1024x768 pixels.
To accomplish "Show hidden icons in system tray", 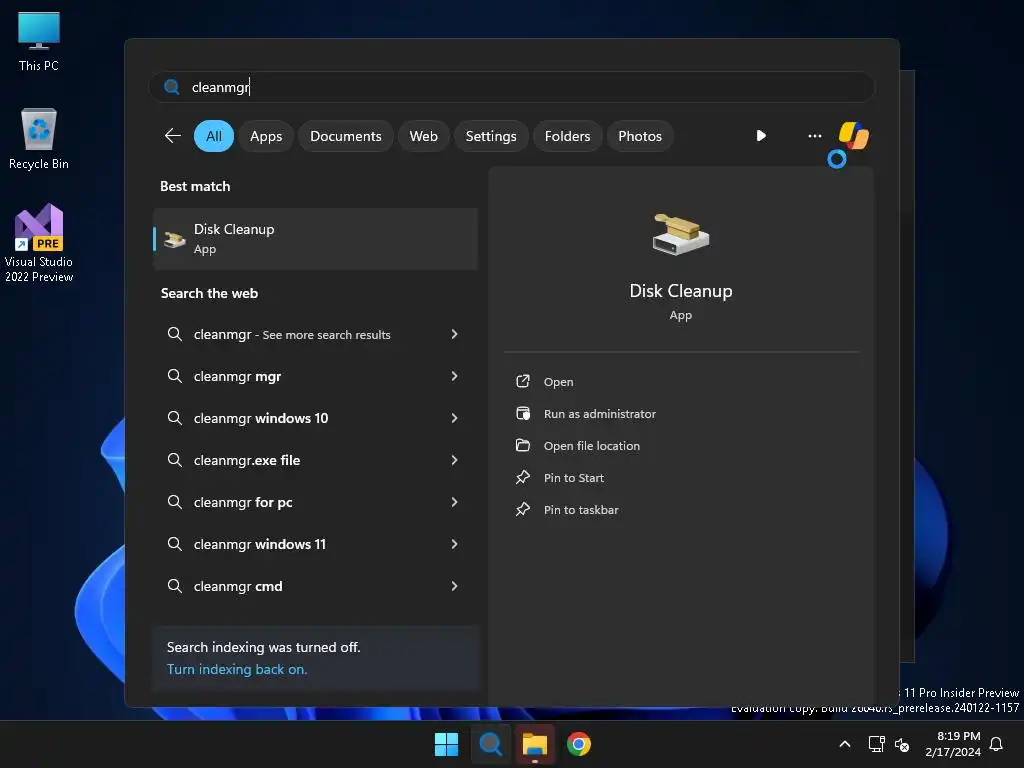I will coord(844,744).
